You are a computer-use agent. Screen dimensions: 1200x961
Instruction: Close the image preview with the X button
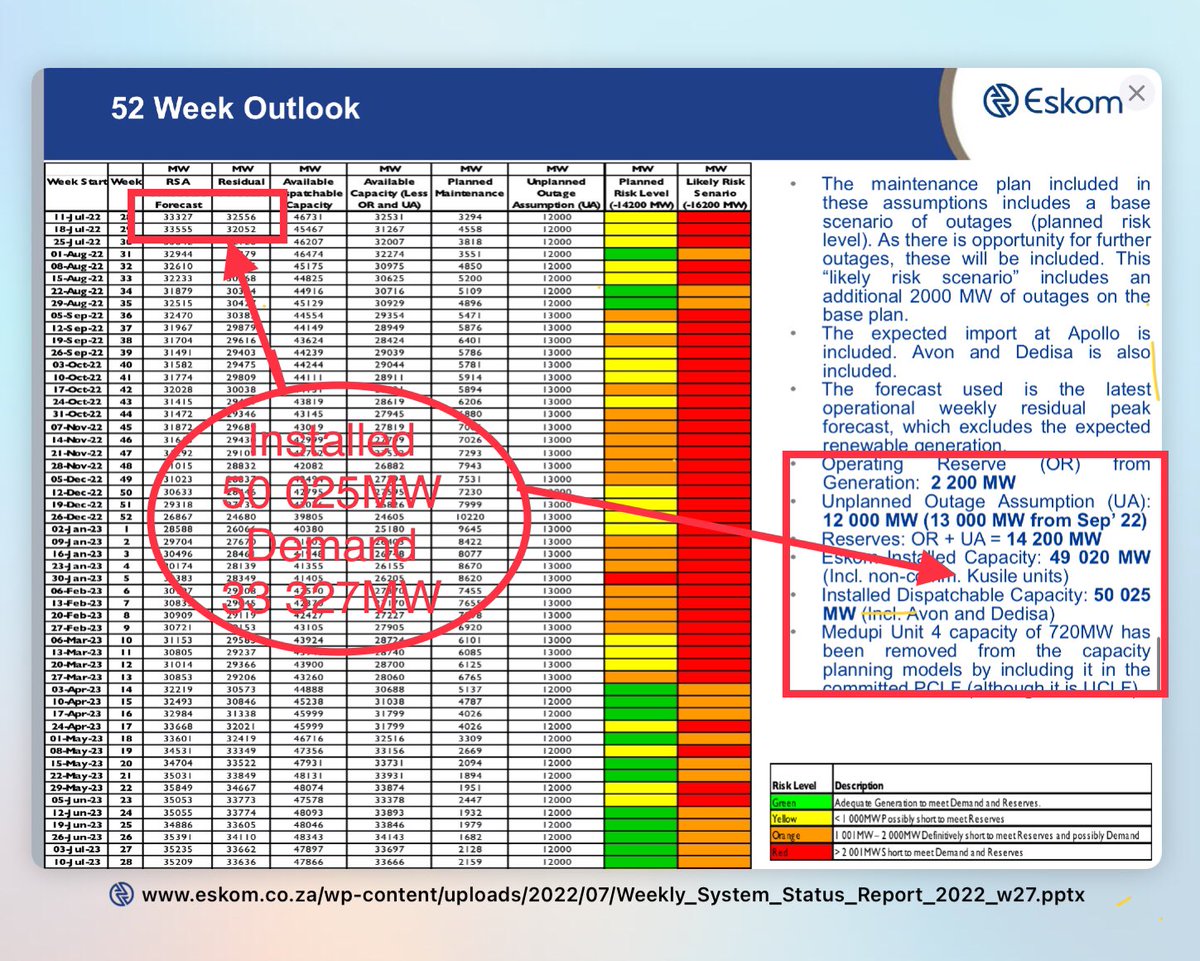[1136, 95]
